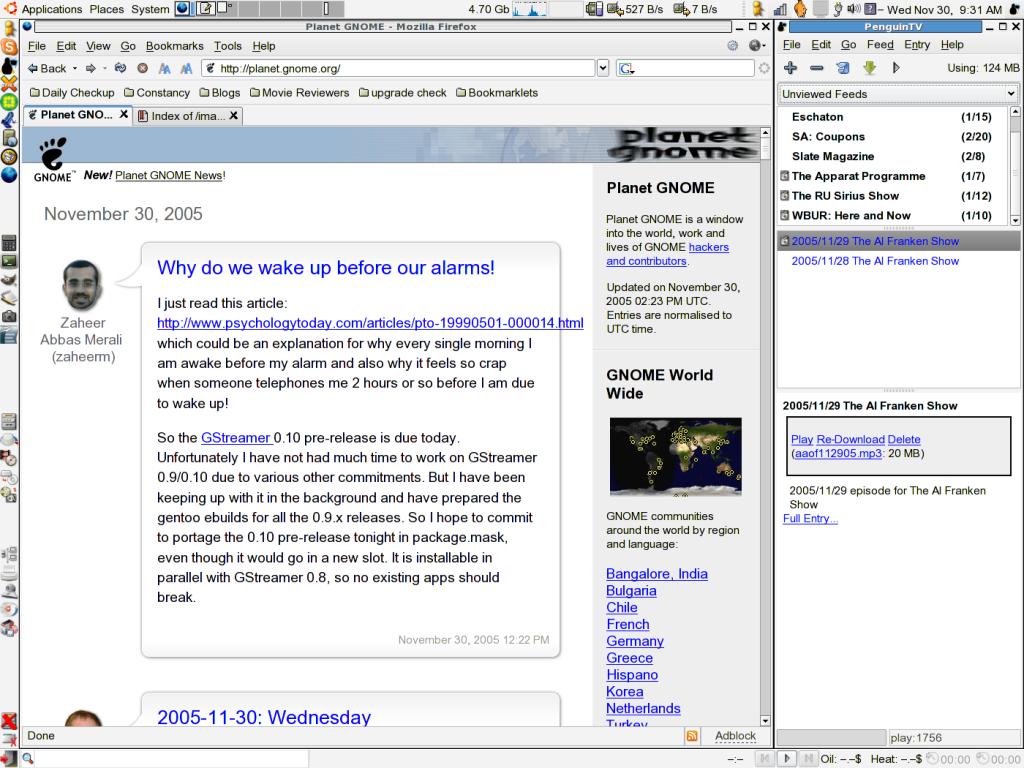Open the PenguinTV Feed menu
The image size is (1024, 768).
click(x=880, y=44)
